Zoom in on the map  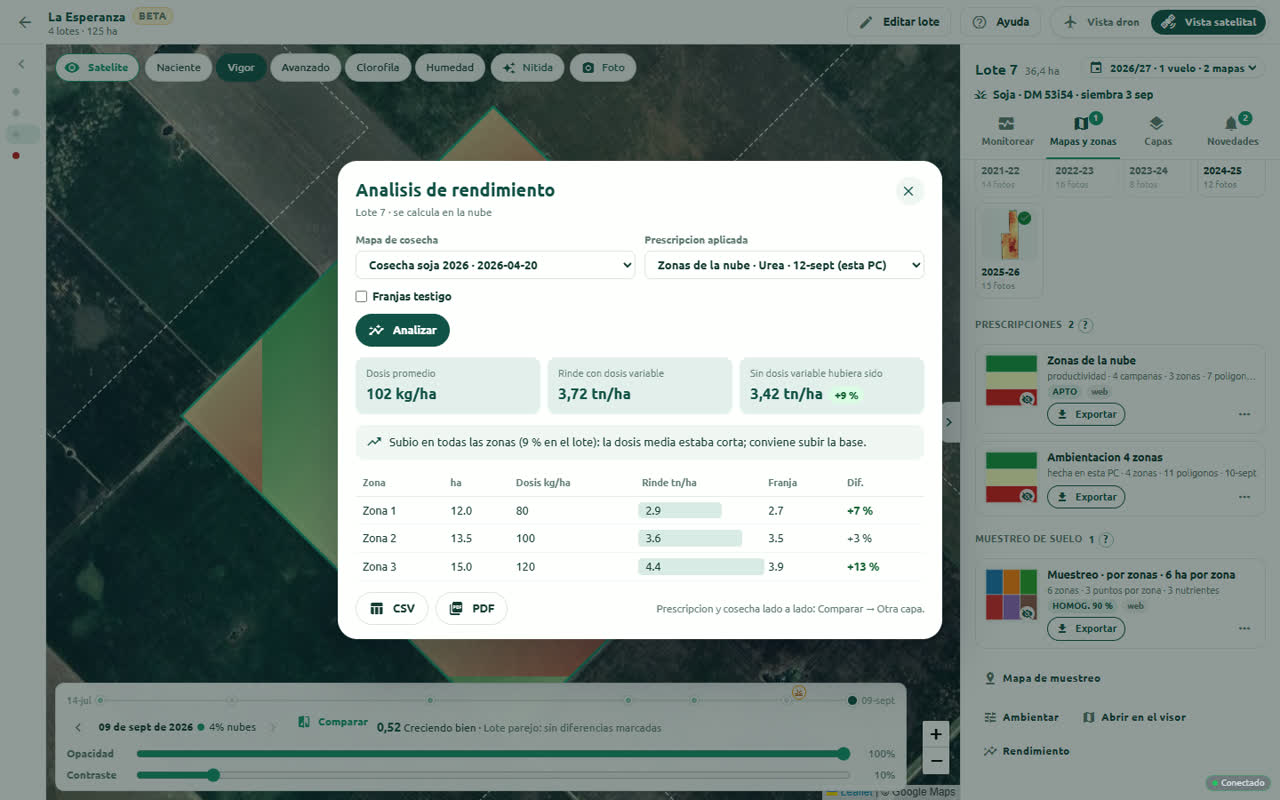(936, 734)
